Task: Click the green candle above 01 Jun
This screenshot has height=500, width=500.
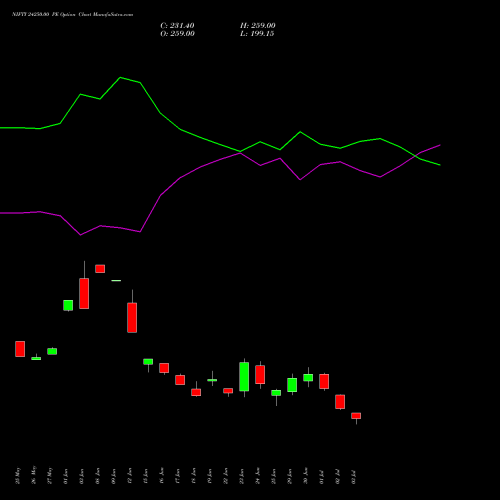Action: click(68, 305)
